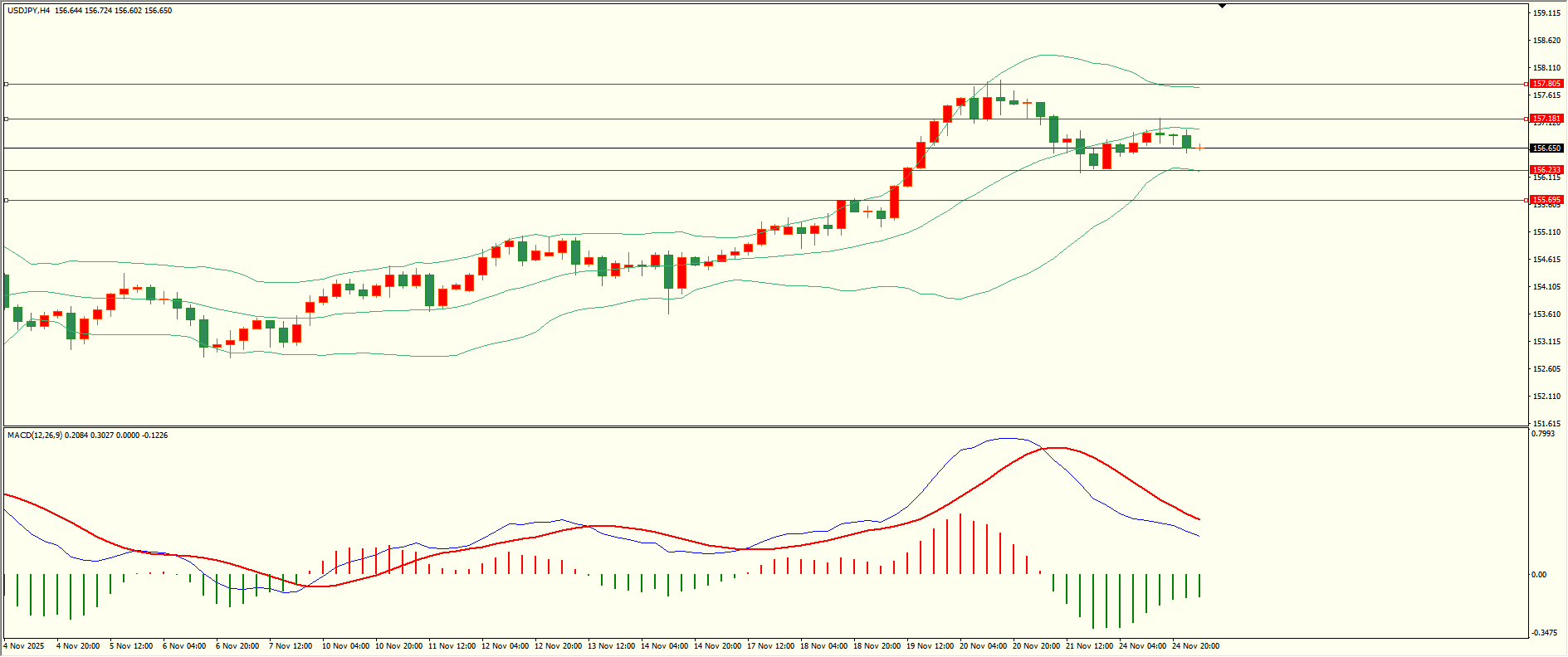This screenshot has height=657, width=1568.
Task: Click the red 155.695 price label
Action: pyautogui.click(x=1546, y=200)
